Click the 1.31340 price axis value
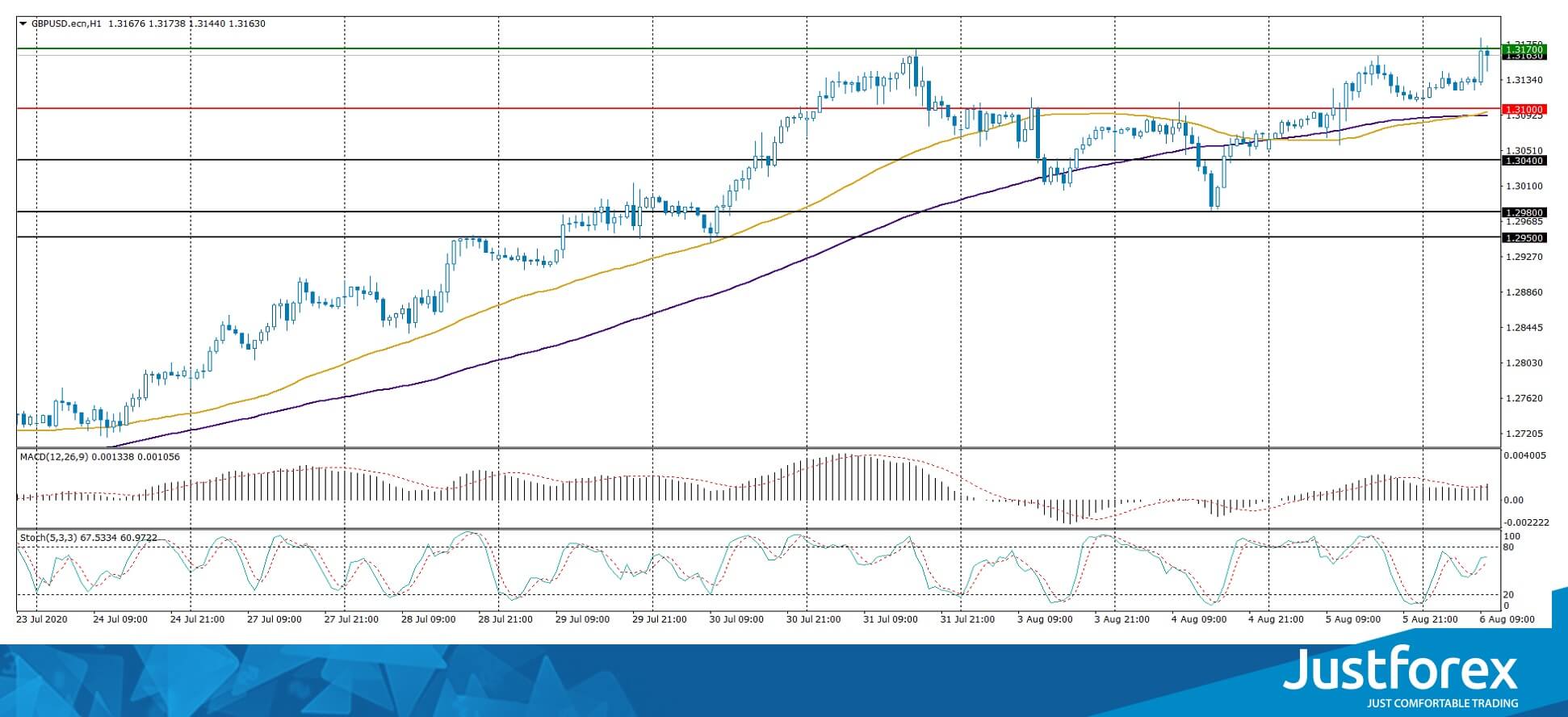This screenshot has height=717, width=1568. click(x=1524, y=80)
